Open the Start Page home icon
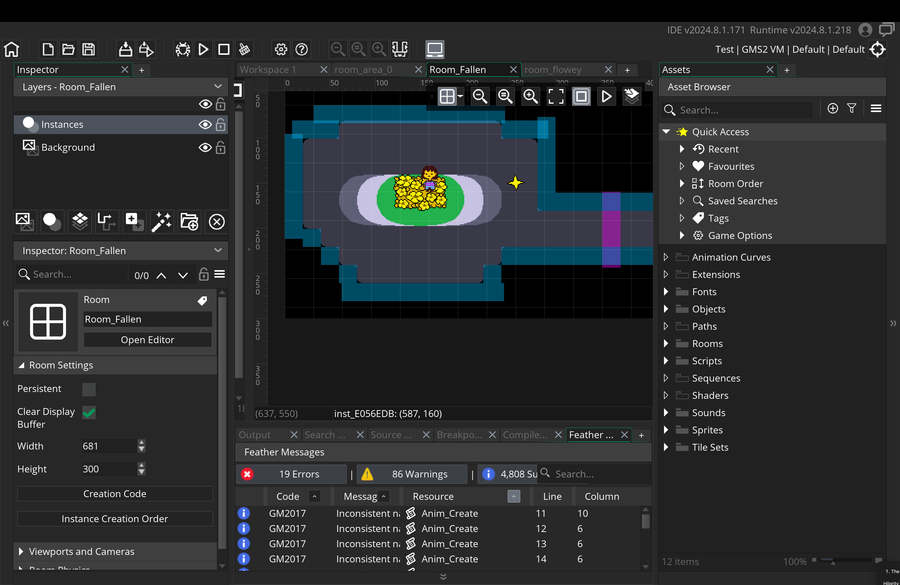900x585 pixels. 11,49
